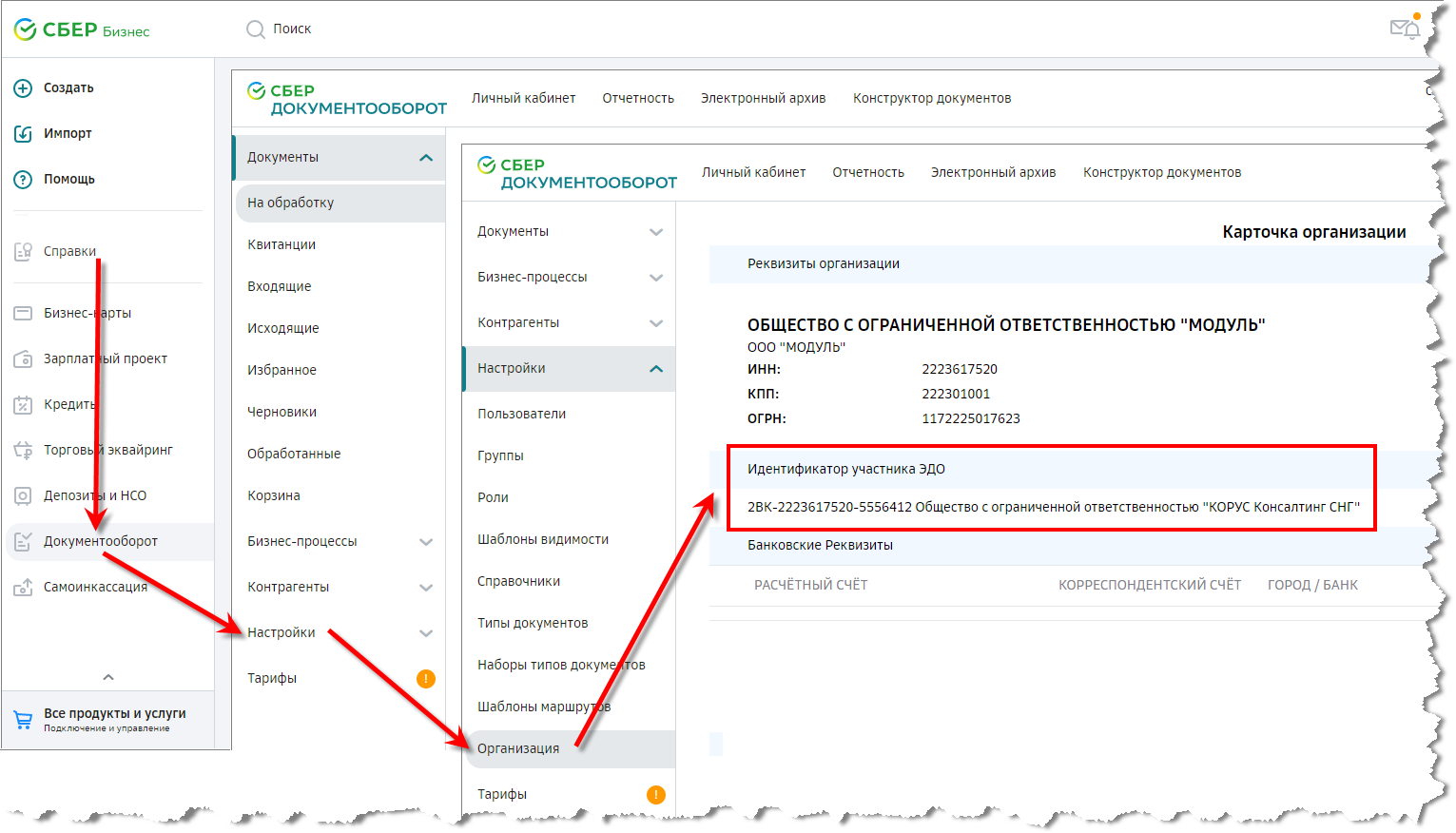Click orange warning badge in front window Тарифы
This screenshot has width=1456, height=833.
pos(656,795)
